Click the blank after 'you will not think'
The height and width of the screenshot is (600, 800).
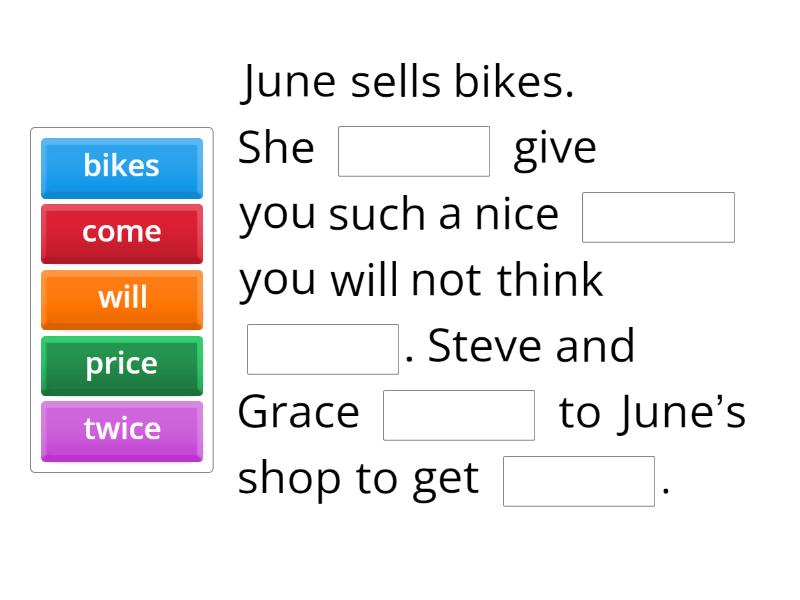pyautogui.click(x=322, y=345)
